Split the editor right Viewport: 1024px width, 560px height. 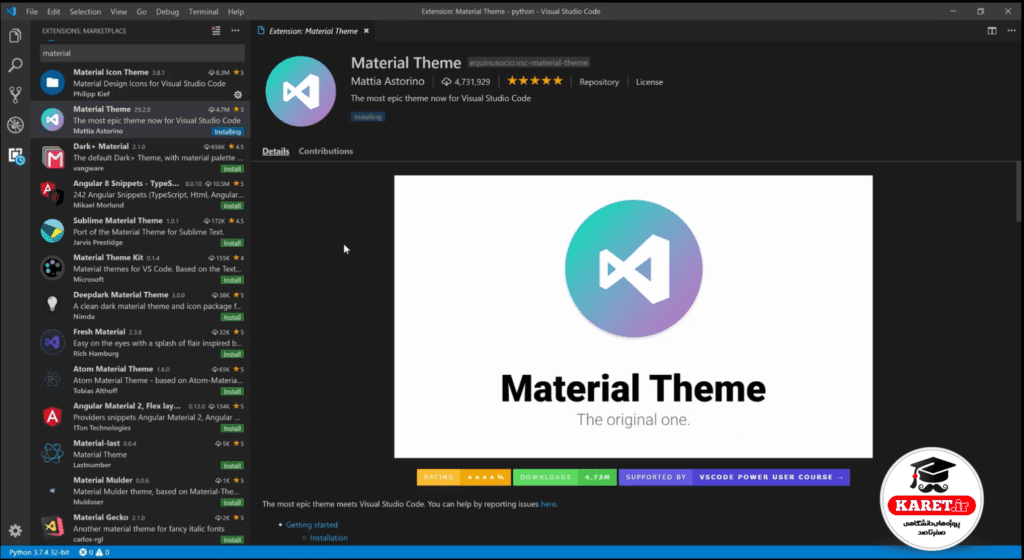[x=992, y=31]
